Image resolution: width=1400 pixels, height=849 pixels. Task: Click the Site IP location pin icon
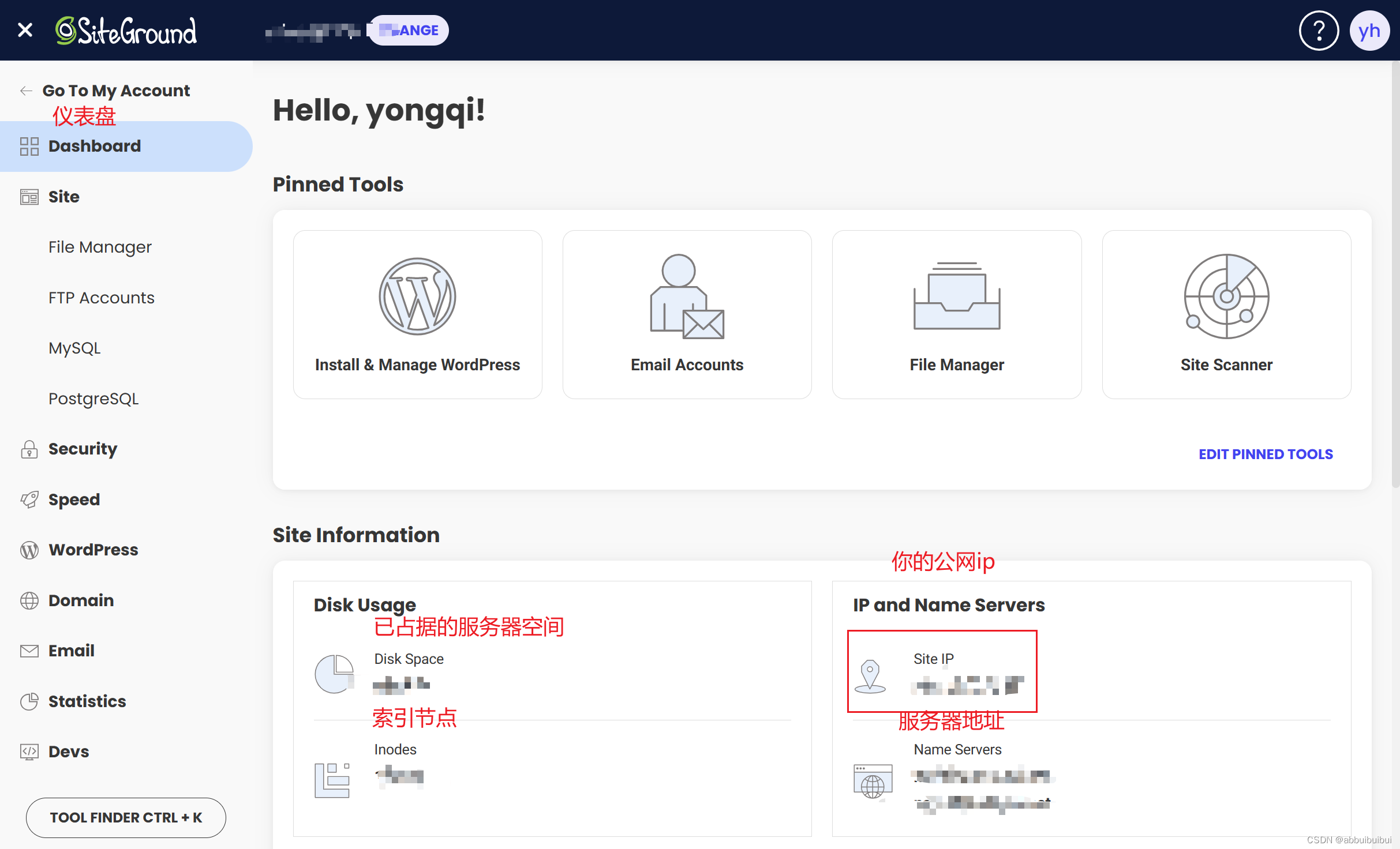870,676
